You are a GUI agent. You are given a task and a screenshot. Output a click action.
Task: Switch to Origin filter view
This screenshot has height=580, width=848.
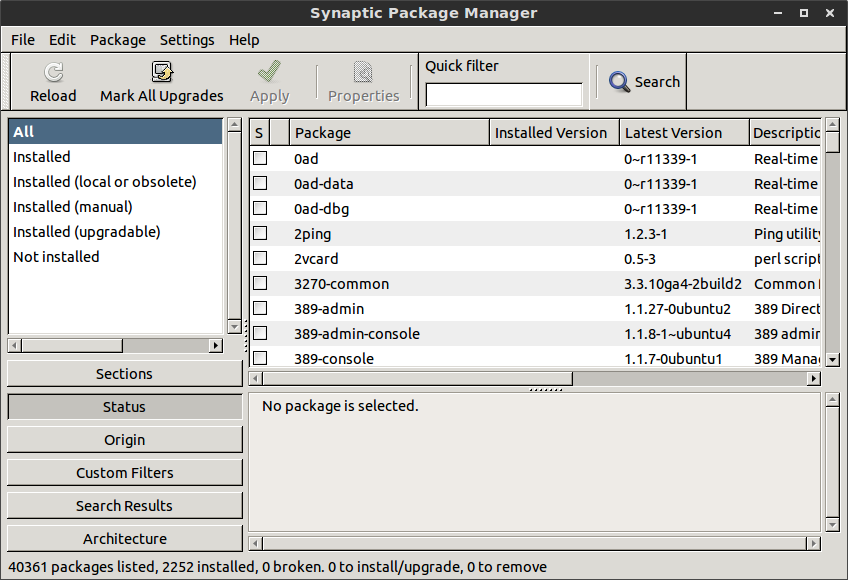[124, 440]
